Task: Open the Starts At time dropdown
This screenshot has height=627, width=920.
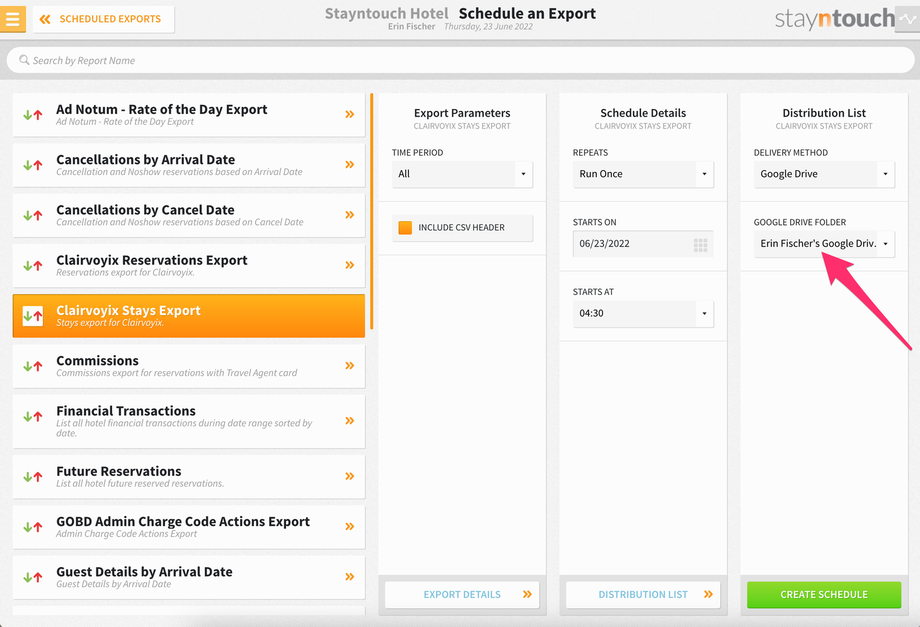Action: point(643,313)
